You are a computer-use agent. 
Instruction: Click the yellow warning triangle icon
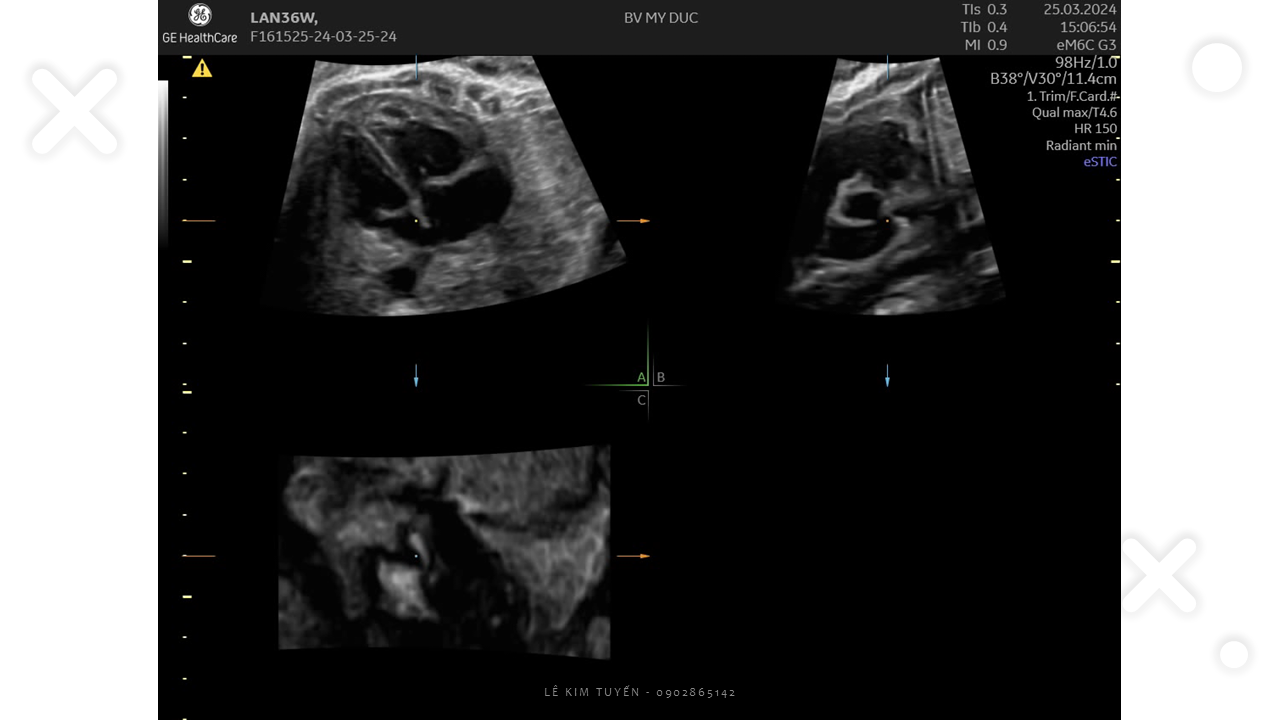pos(202,69)
